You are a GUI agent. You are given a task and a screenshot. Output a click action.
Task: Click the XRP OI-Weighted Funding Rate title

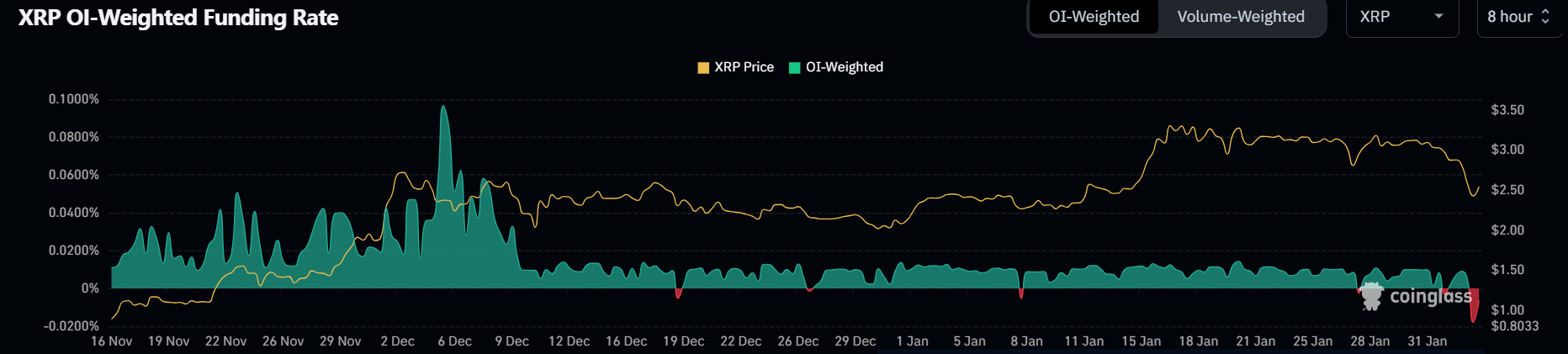coord(178,18)
